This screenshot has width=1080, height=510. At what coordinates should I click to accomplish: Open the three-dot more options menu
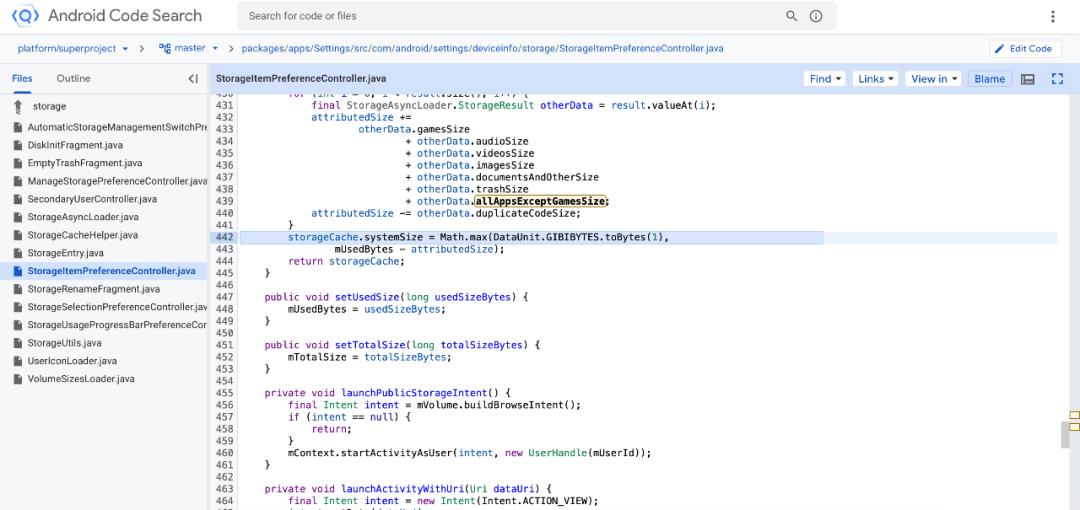pos(1052,17)
